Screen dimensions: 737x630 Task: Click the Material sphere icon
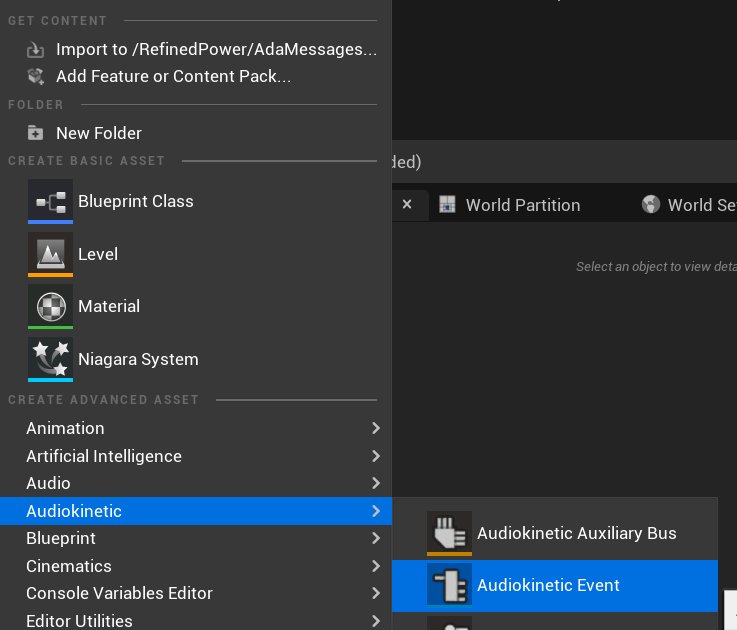pyautogui.click(x=50, y=307)
